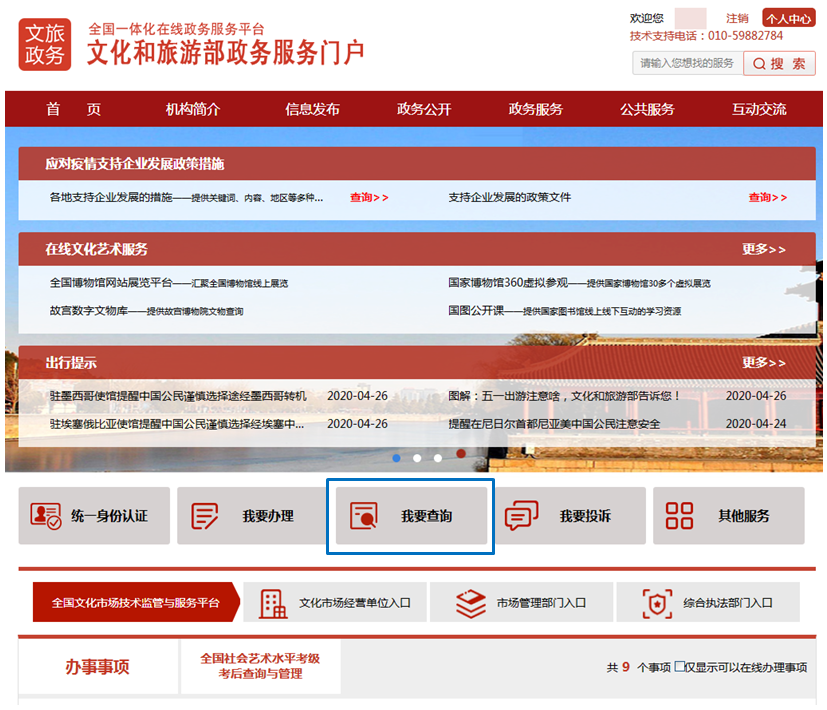Switch to 全国文化市场技术监管与服务平台 tab
Viewport: 827px width, 710px height.
135,603
